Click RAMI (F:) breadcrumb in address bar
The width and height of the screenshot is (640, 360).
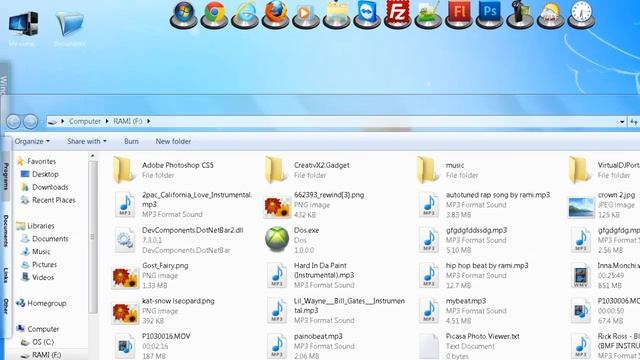[x=128, y=121]
